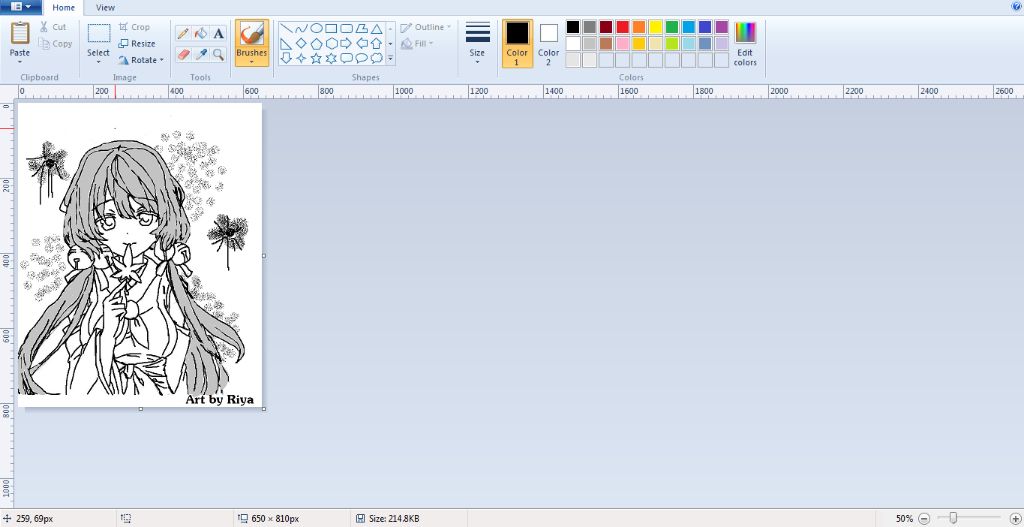Viewport: 1024px width, 527px height.
Task: Pick the red color swatch
Action: (x=622, y=27)
